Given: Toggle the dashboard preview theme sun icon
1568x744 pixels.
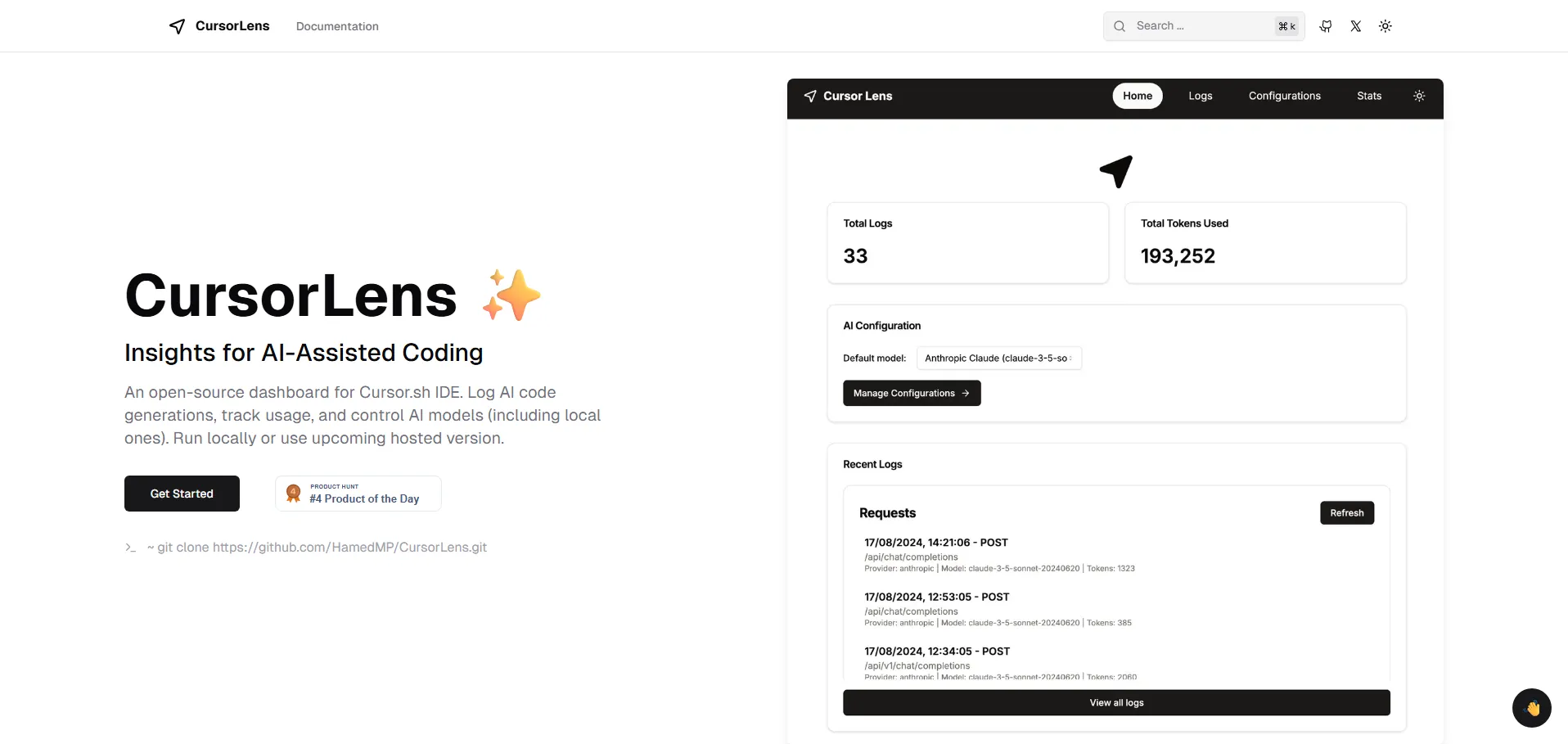Looking at the screenshot, I should click(1419, 96).
